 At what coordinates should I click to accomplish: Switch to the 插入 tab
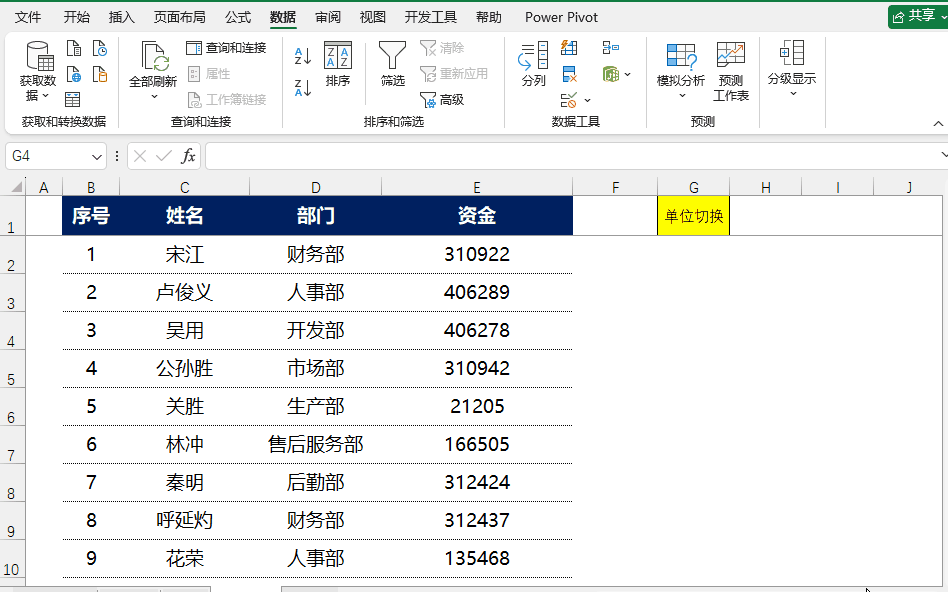pos(122,17)
